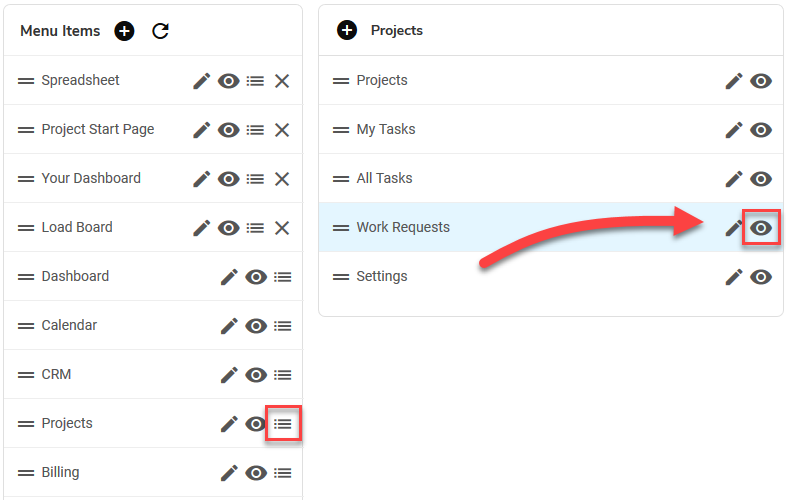
Task: Toggle visibility of Work Requests
Action: (761, 228)
